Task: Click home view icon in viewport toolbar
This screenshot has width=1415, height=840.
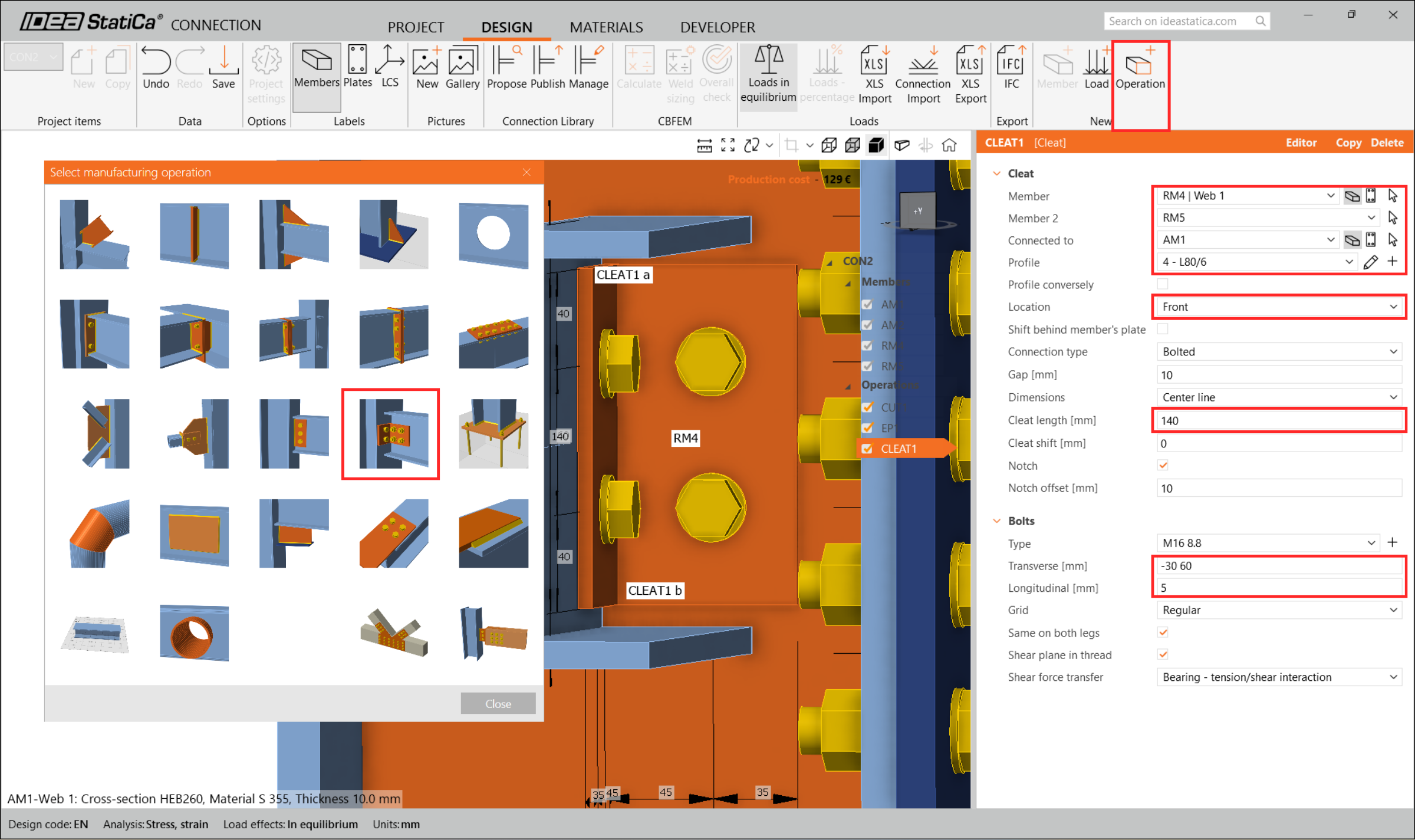Action: 949,145
